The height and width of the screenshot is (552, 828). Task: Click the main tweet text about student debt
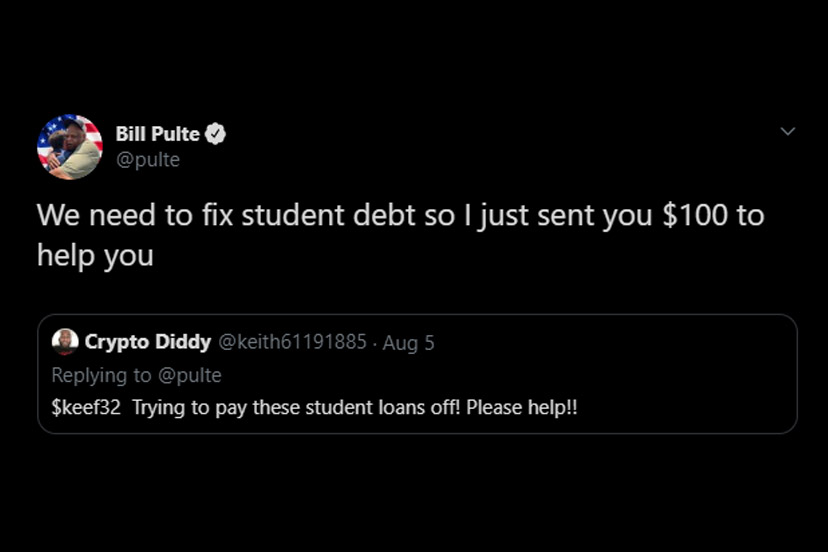(x=400, y=216)
